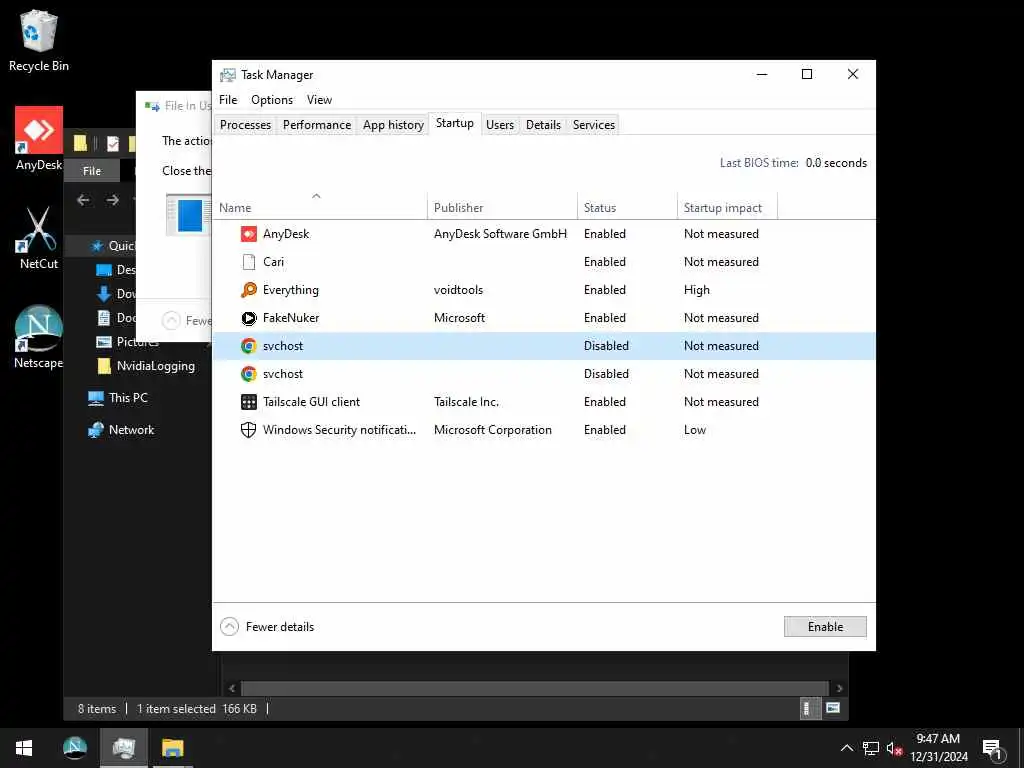Image resolution: width=1024 pixels, height=768 pixels.
Task: Open the notification center icon
Action: pyautogui.click(x=992, y=749)
